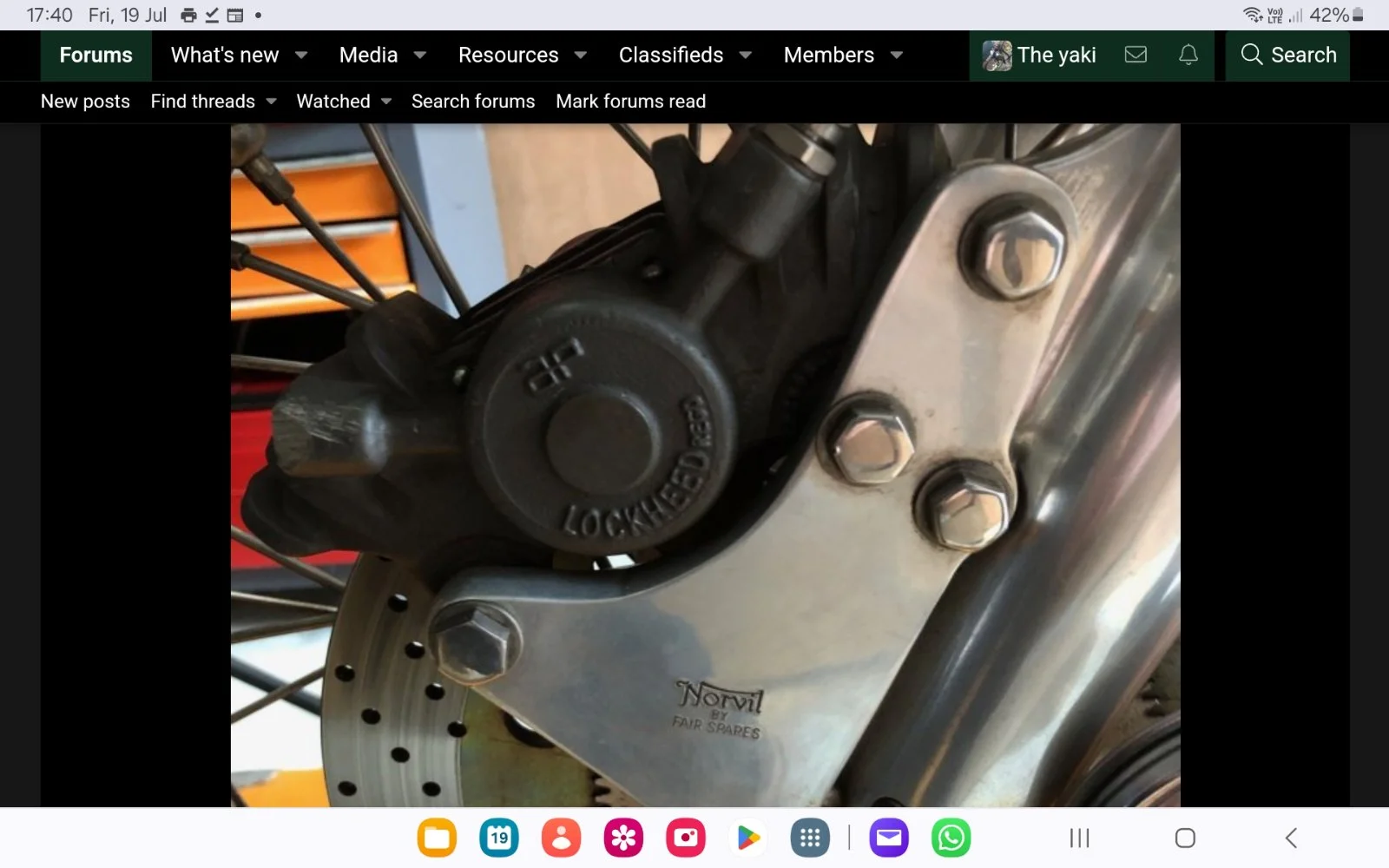The height and width of the screenshot is (868, 1389).
Task: Open the Calendar app in dock
Action: [x=498, y=838]
